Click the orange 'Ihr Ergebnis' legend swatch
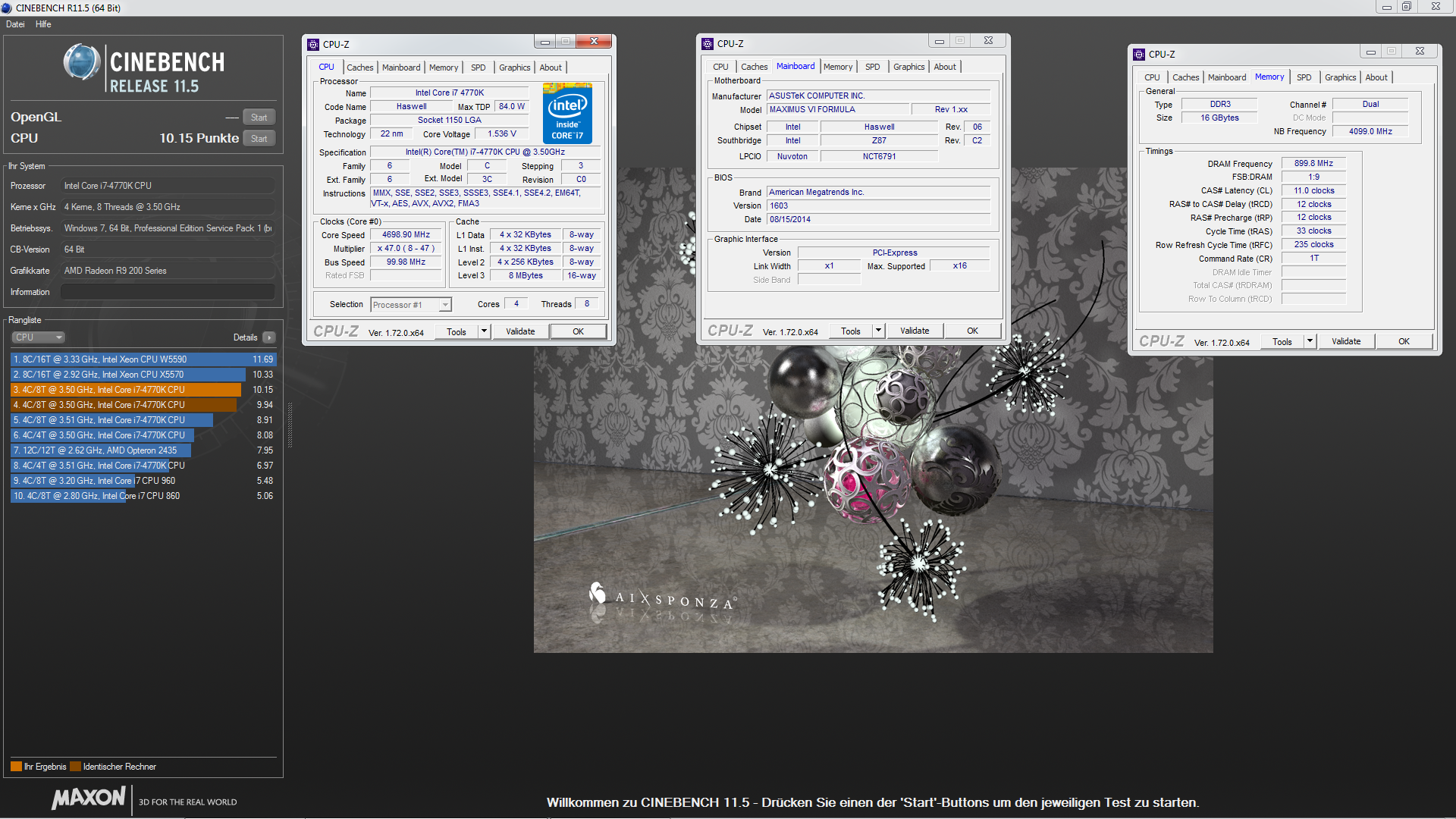This screenshot has width=1456, height=819. coord(16,767)
